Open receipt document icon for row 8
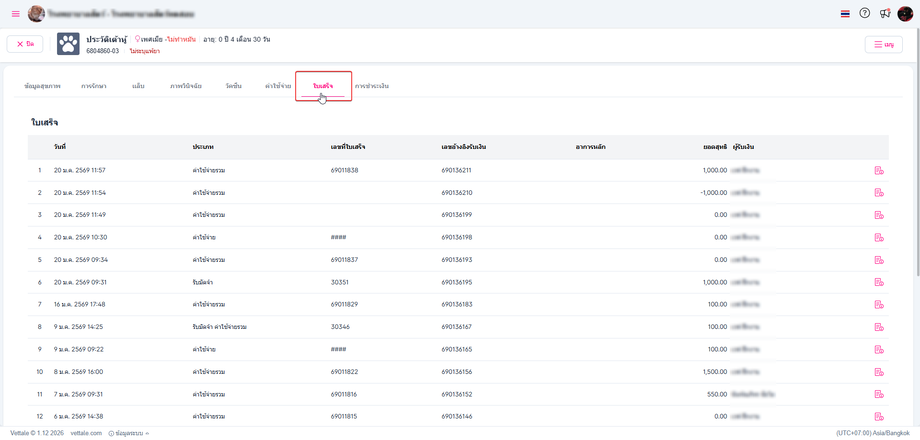 [x=879, y=327]
